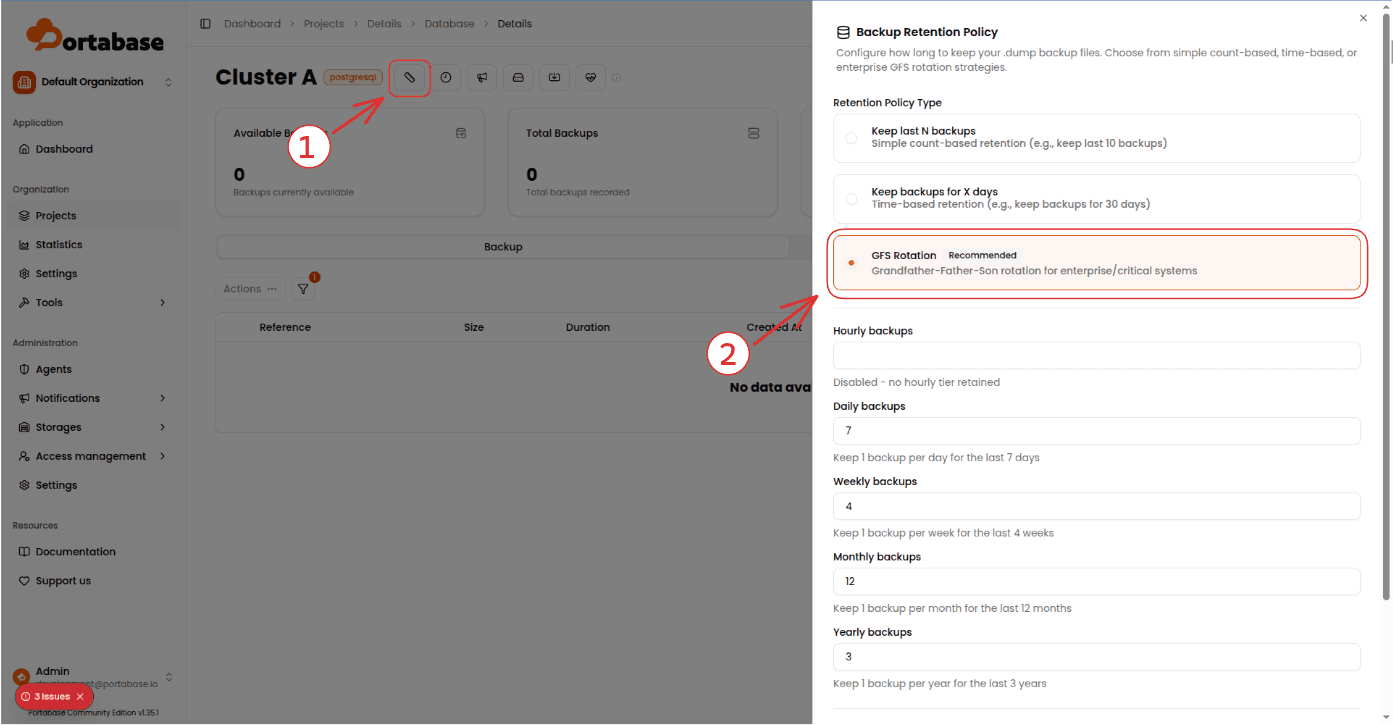1393x725 pixels.
Task: Click Projects in the breadcrumb
Action: pos(324,23)
